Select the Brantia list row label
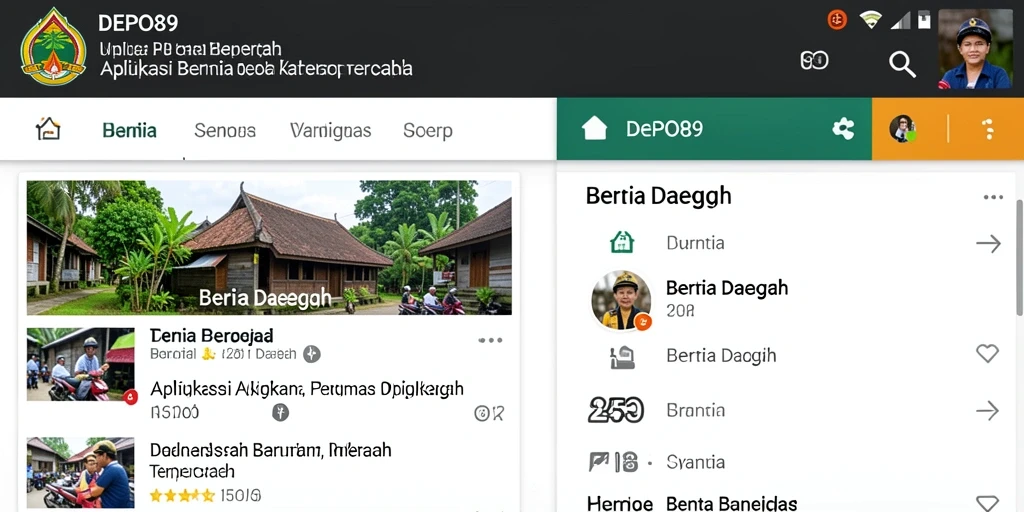 696,410
